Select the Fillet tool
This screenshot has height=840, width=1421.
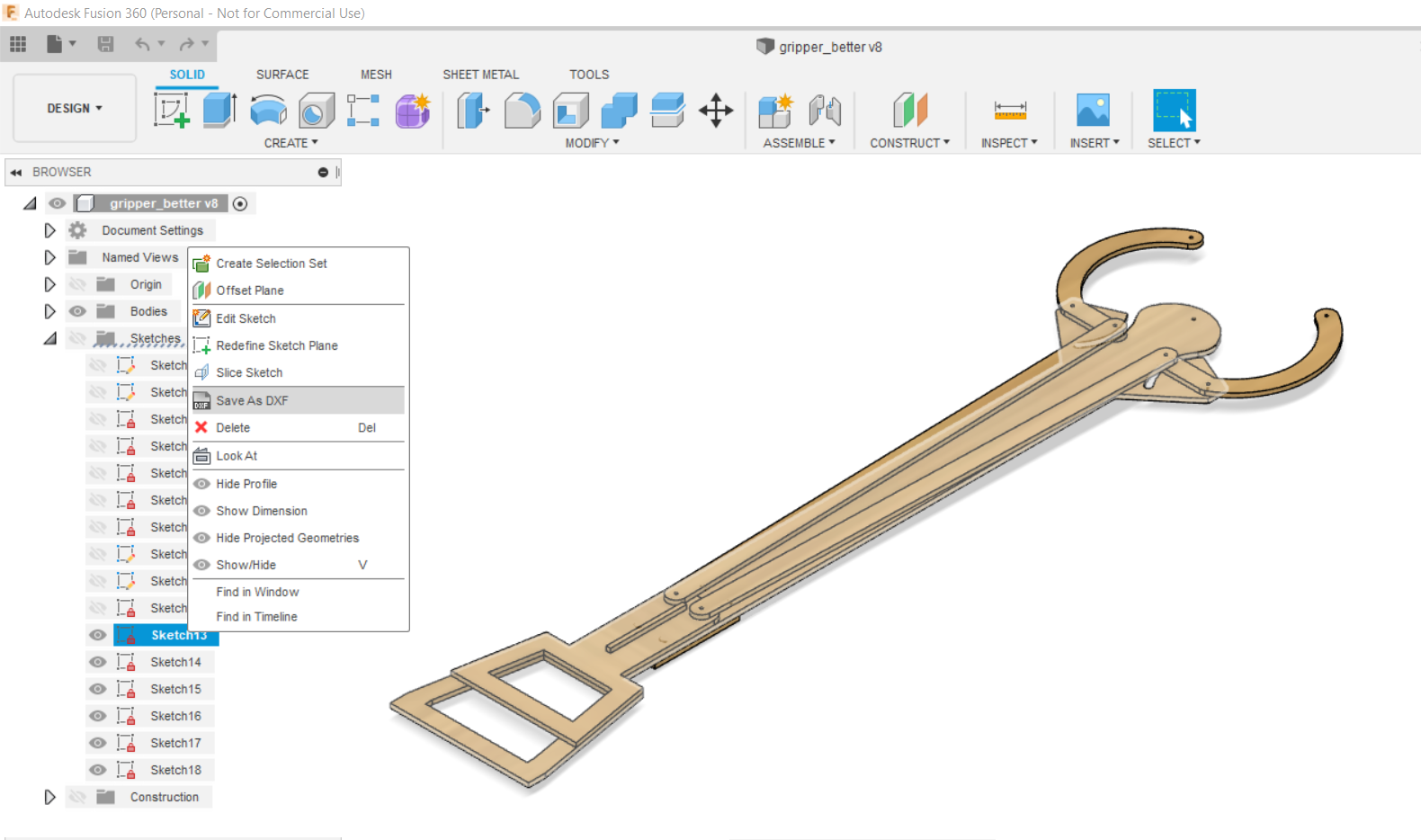(x=523, y=111)
